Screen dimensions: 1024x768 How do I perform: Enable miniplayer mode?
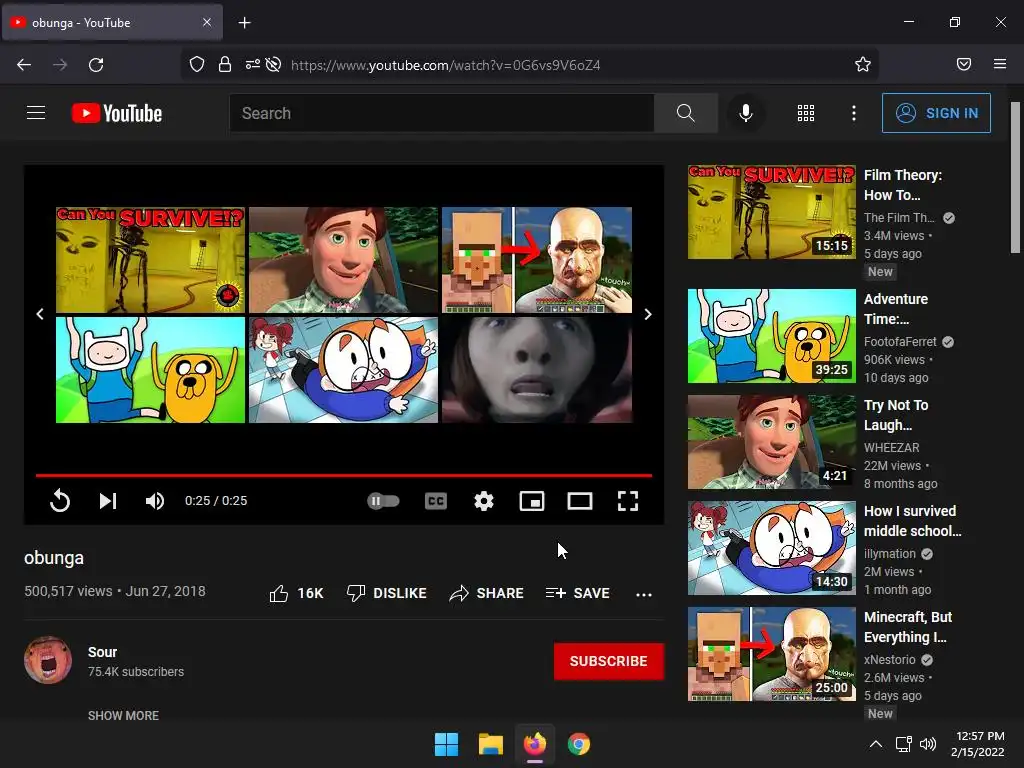(x=532, y=501)
